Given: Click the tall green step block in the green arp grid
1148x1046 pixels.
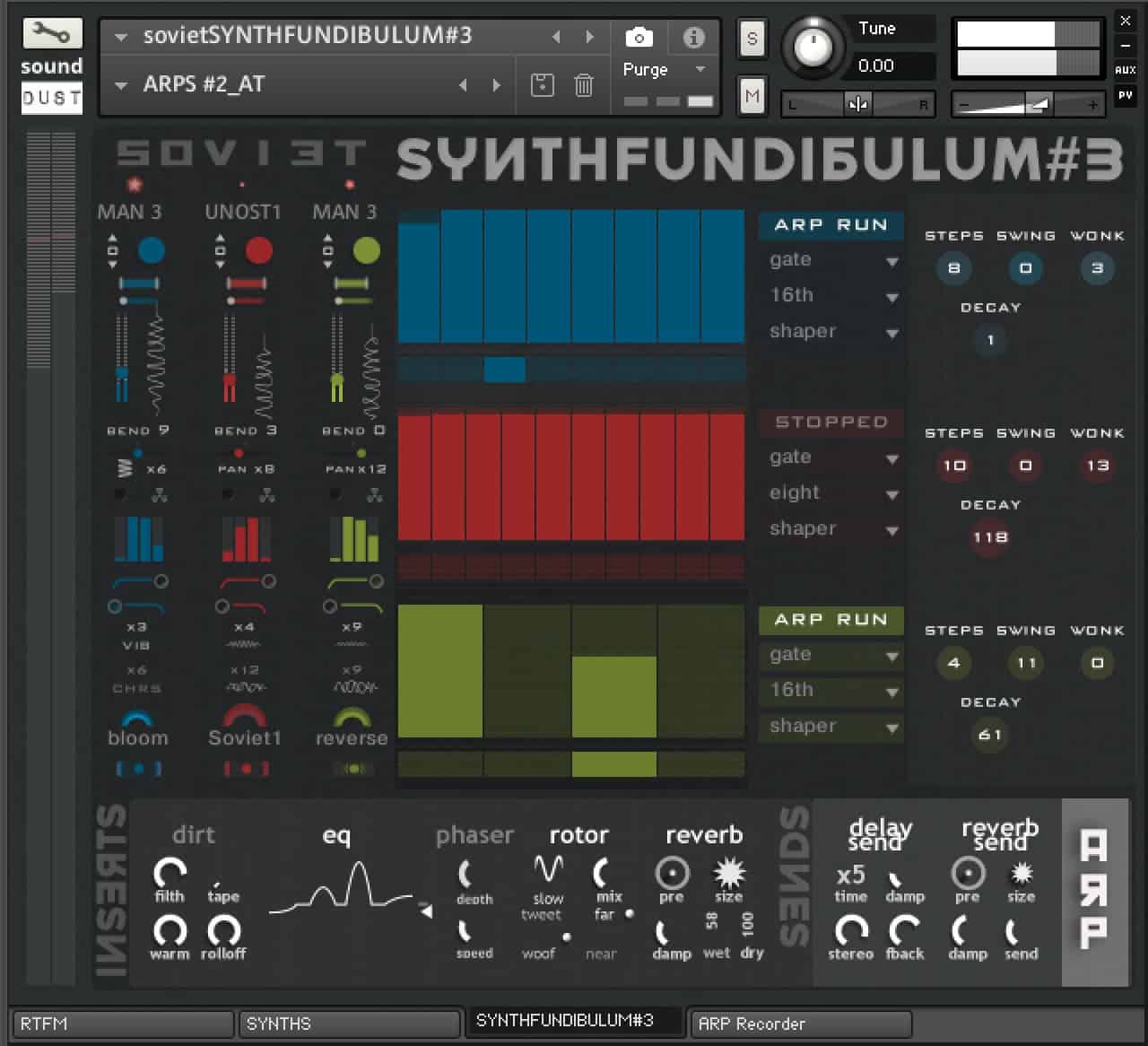Looking at the screenshot, I should coord(440,671).
